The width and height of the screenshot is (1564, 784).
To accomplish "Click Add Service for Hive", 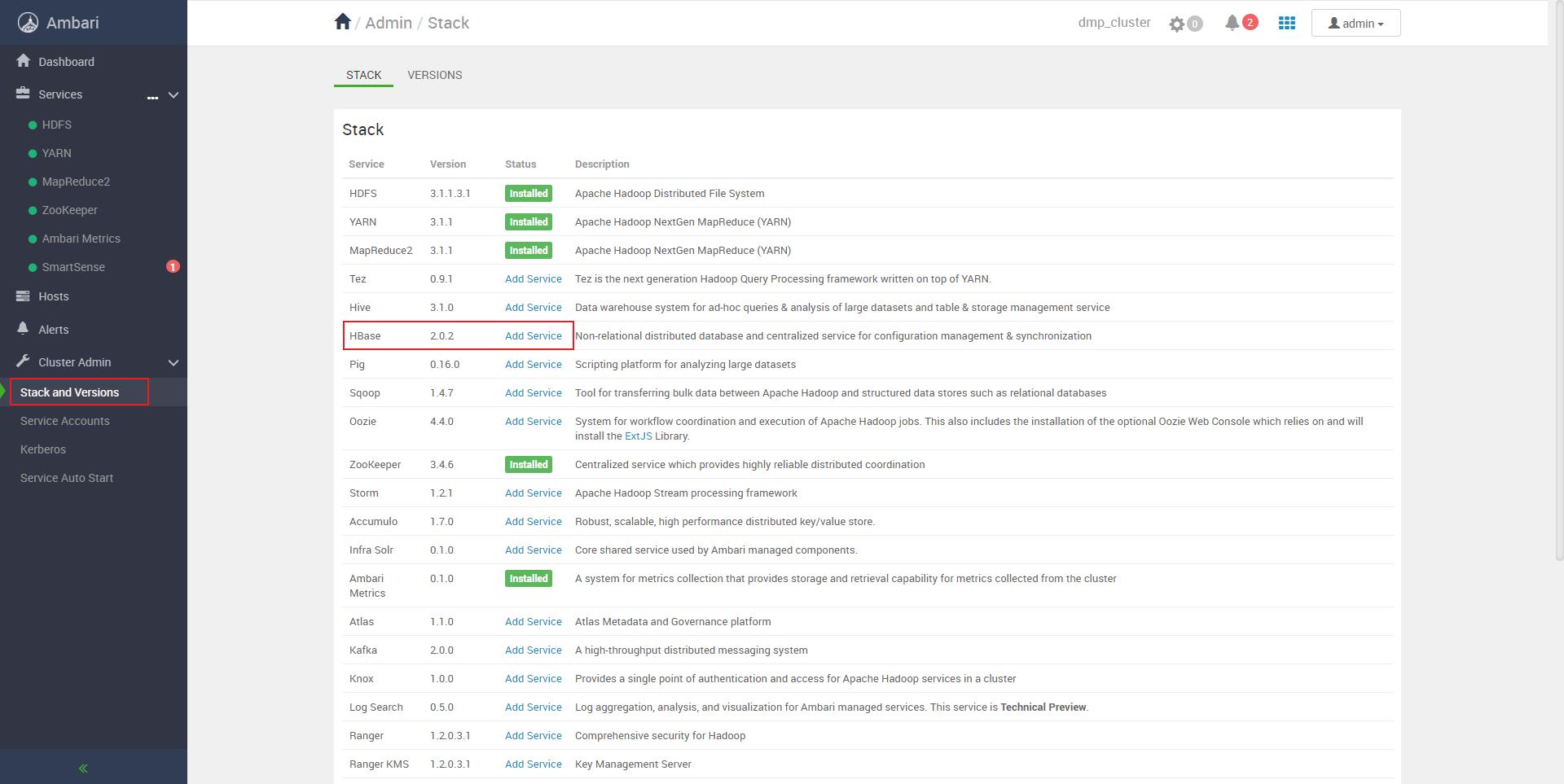I will click(534, 307).
